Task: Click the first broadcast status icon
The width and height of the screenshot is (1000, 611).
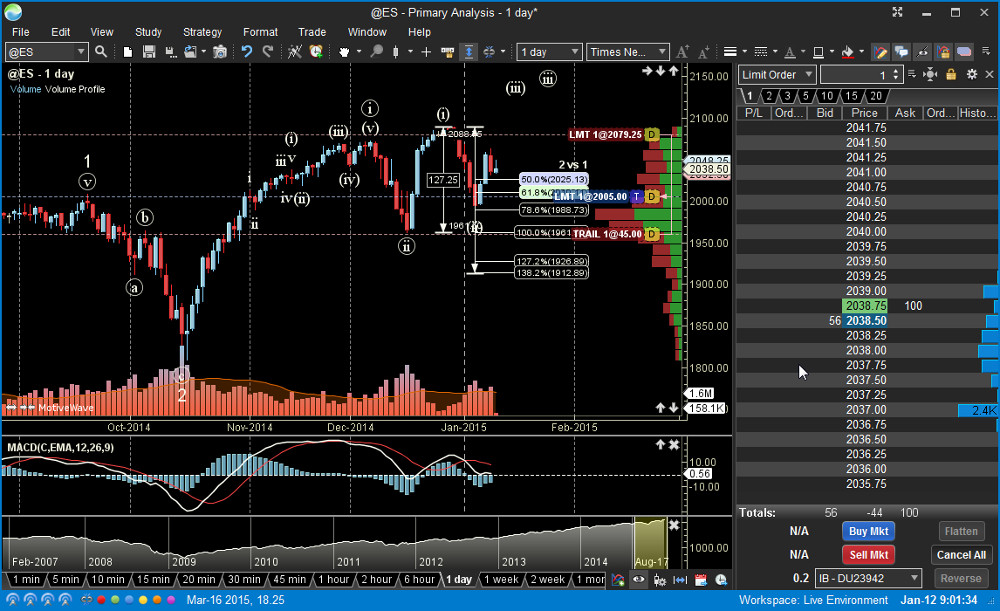Action: [12, 600]
